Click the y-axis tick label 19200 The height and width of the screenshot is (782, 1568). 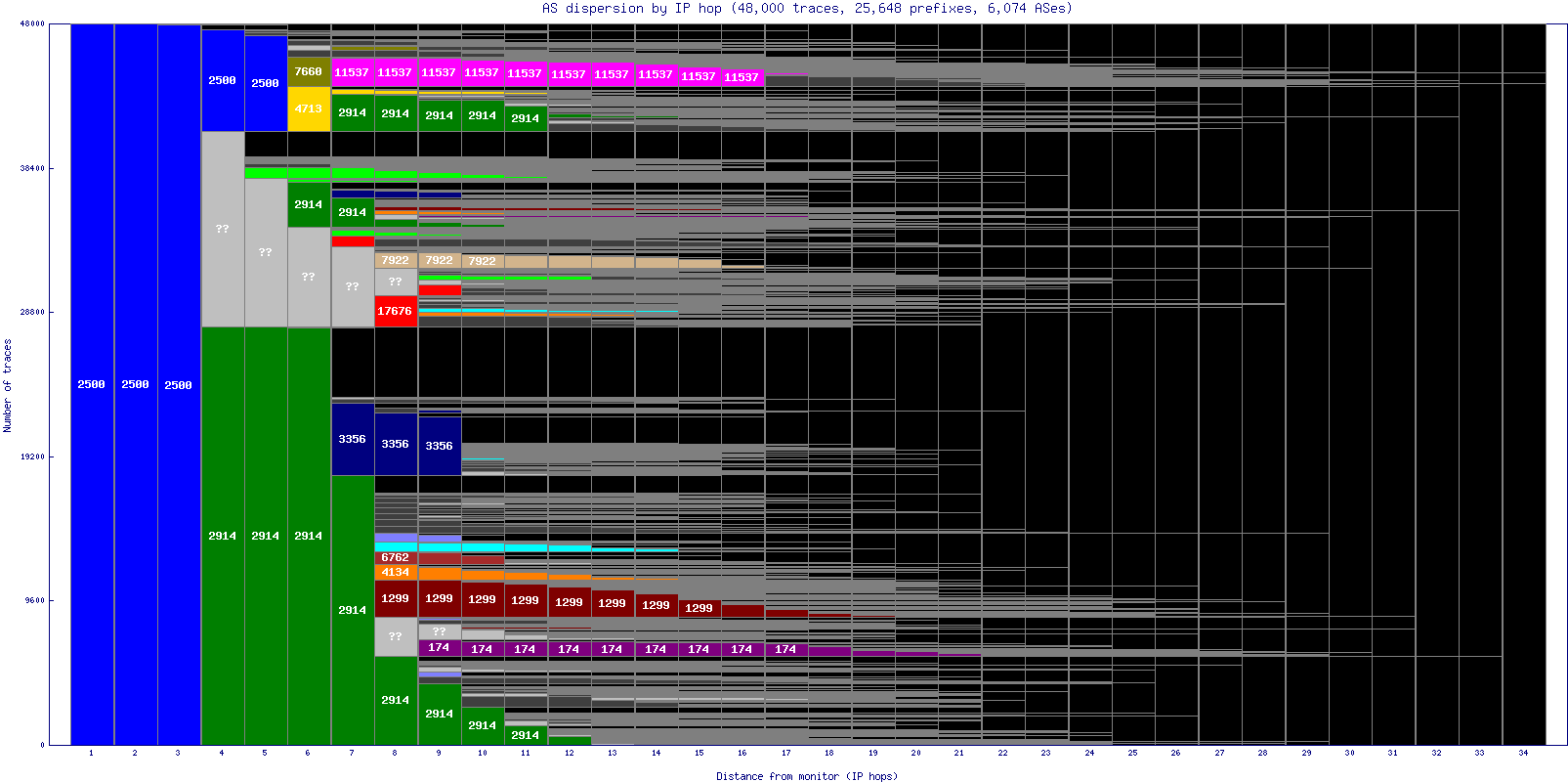point(32,456)
